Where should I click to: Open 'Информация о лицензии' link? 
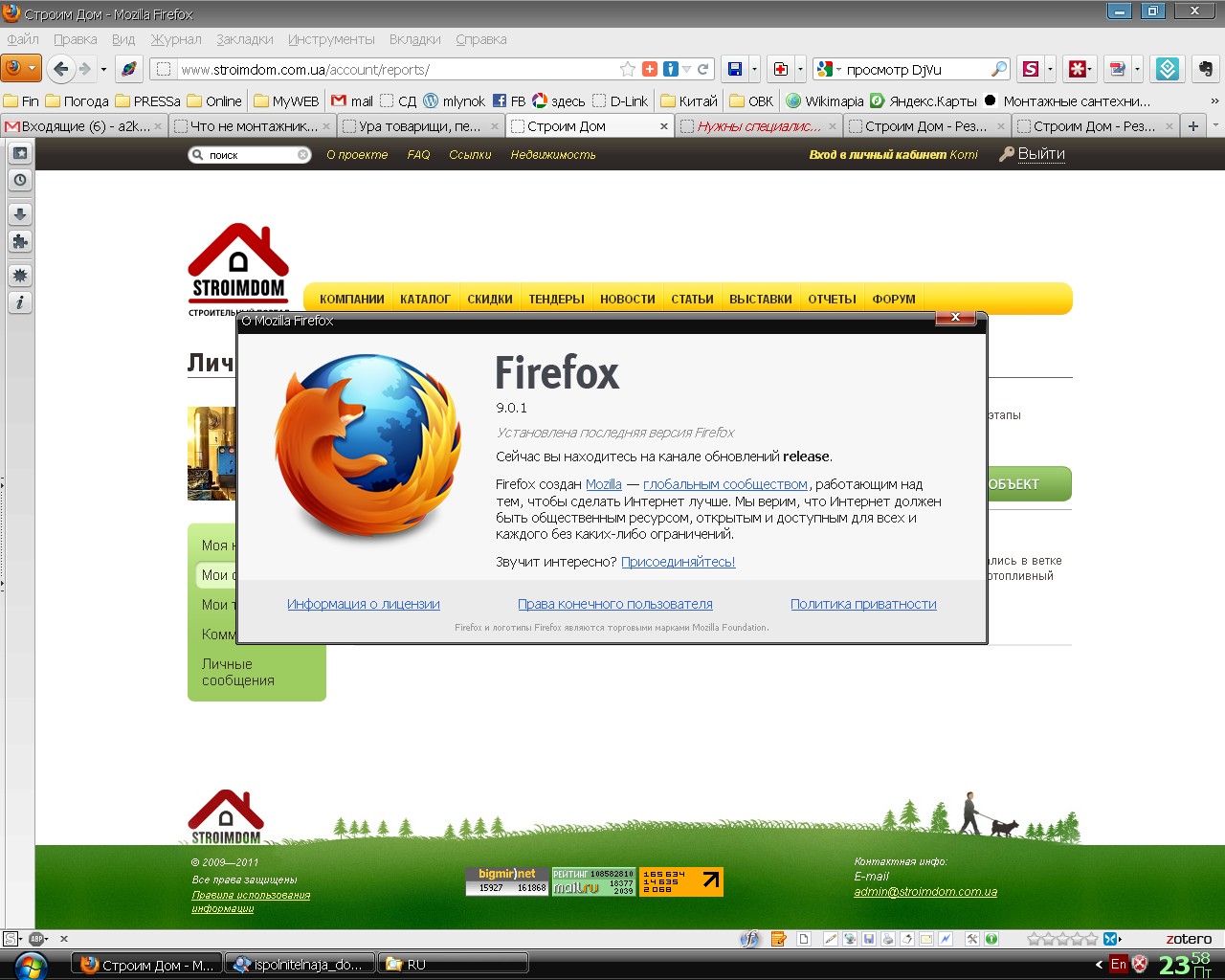[364, 604]
